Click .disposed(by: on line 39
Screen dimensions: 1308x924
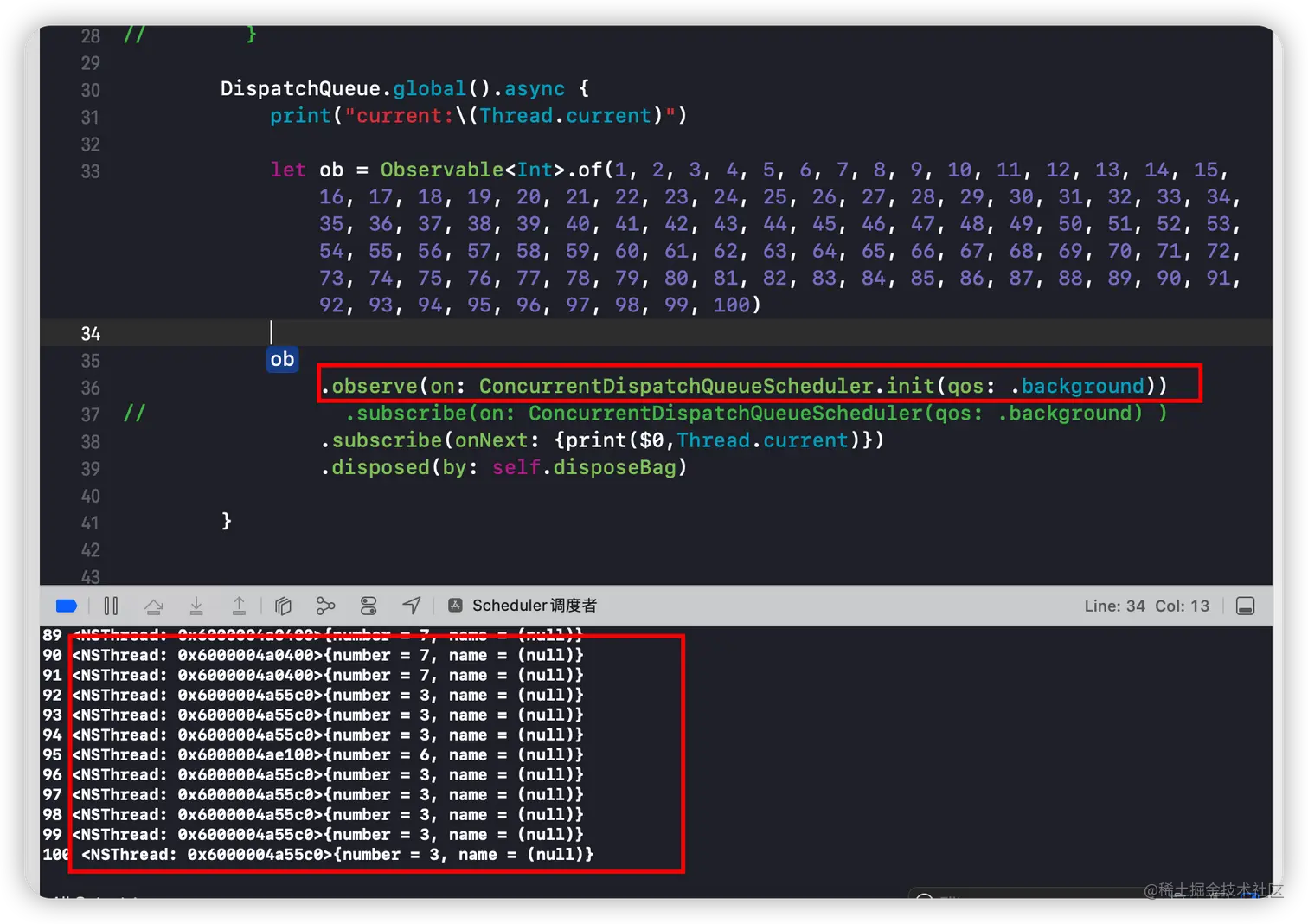pyautogui.click(x=399, y=467)
